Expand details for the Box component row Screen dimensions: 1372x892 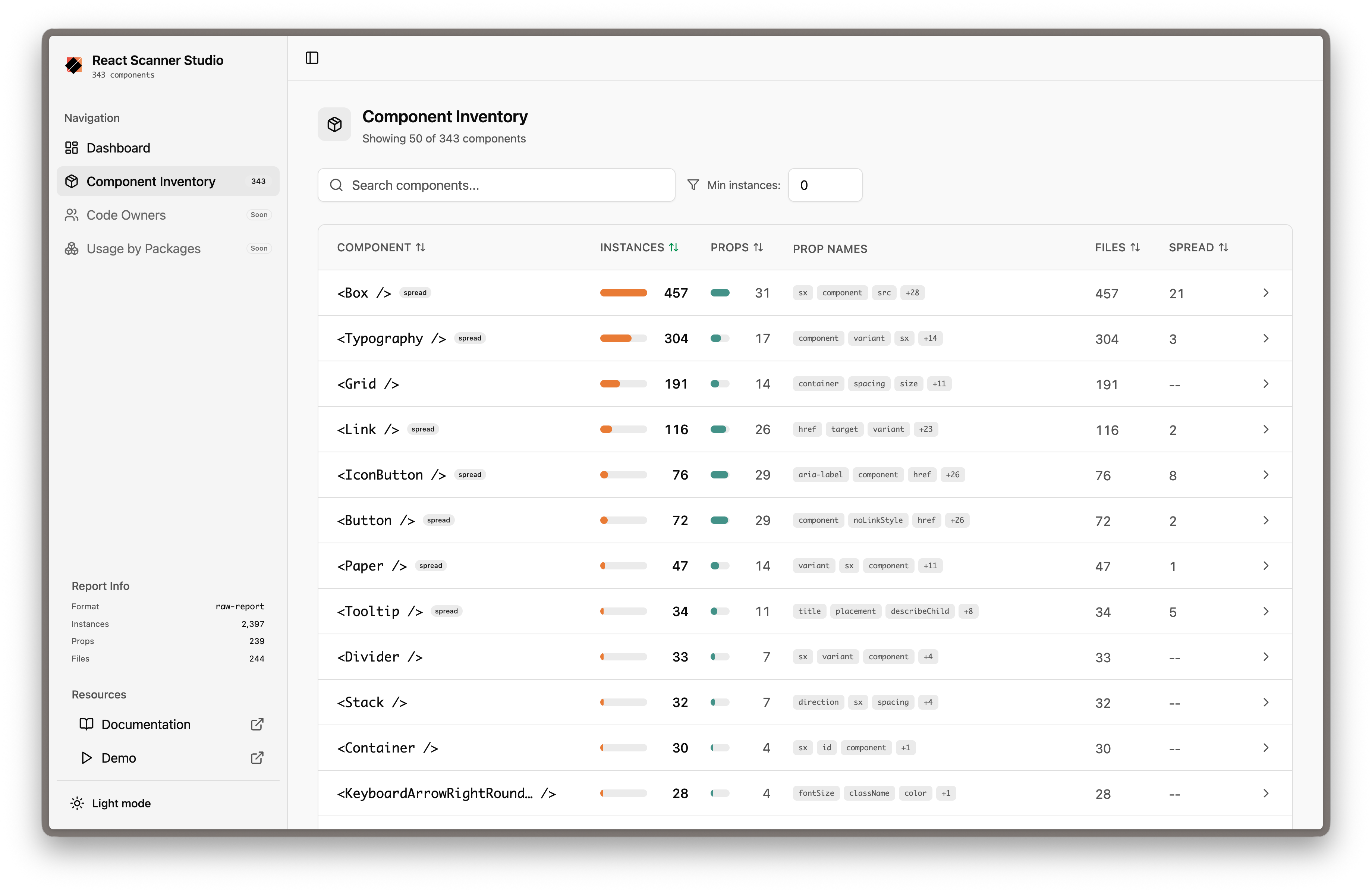[x=1266, y=293]
